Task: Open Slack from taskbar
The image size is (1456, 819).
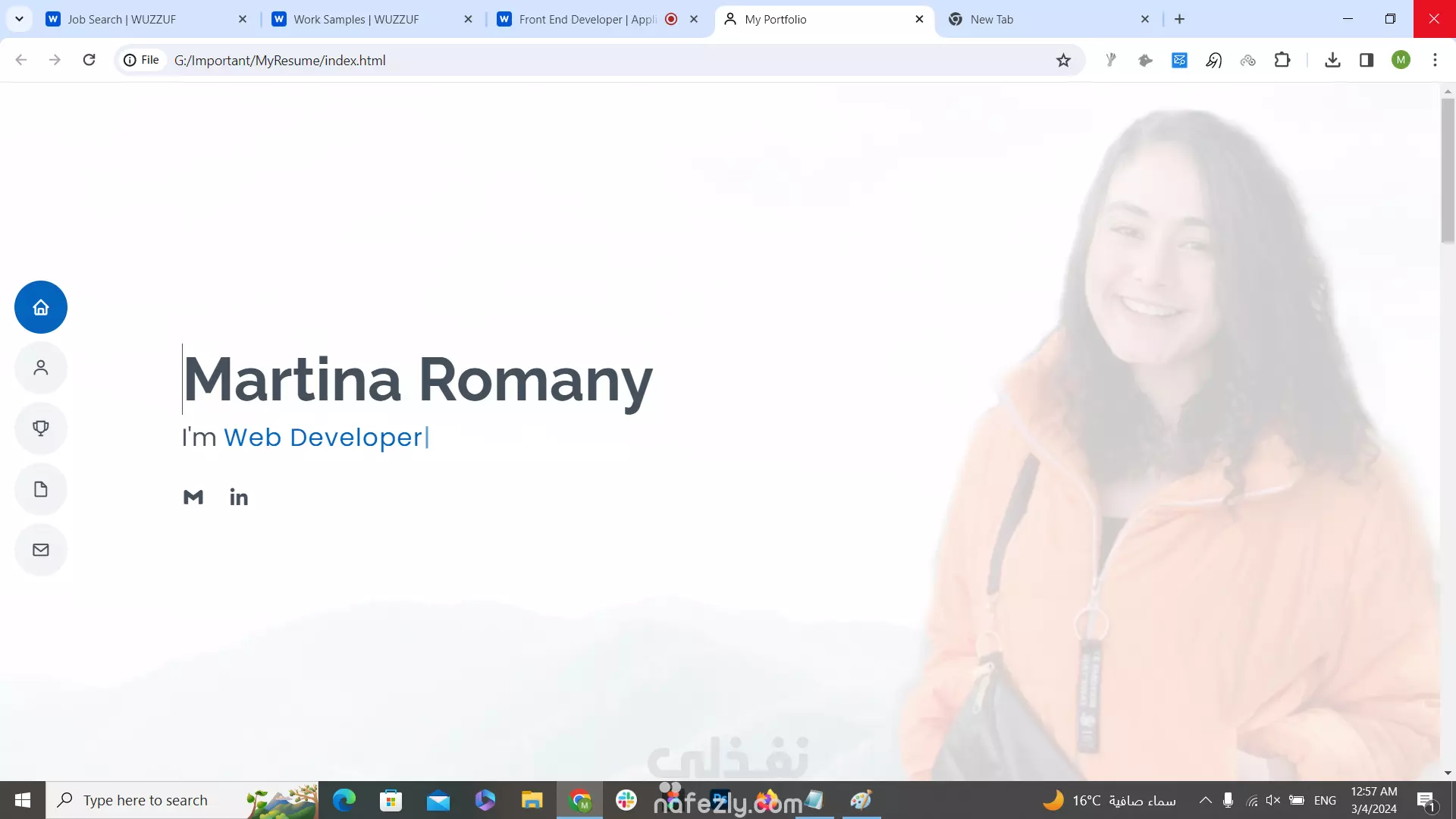Action: point(626,800)
